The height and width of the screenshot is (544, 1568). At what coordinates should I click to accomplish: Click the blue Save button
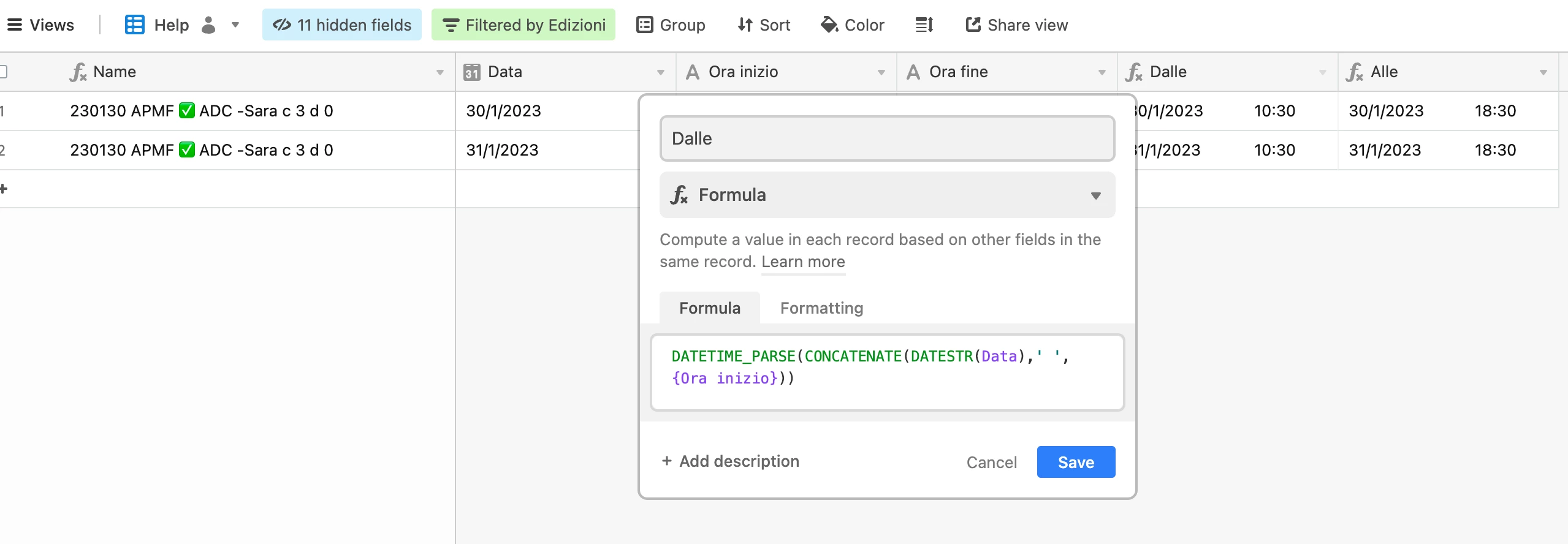pos(1076,463)
